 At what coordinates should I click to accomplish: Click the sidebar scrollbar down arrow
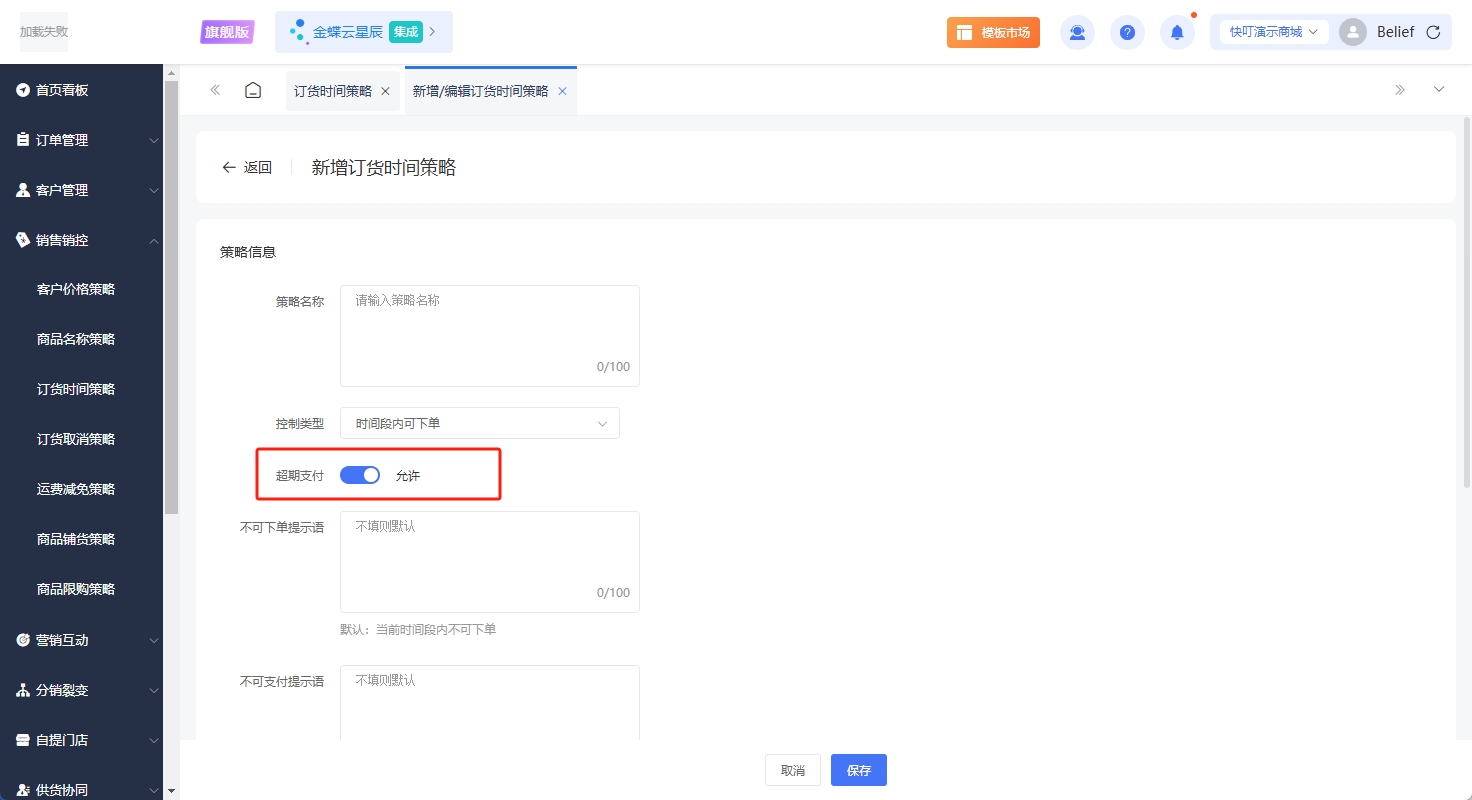(x=171, y=791)
